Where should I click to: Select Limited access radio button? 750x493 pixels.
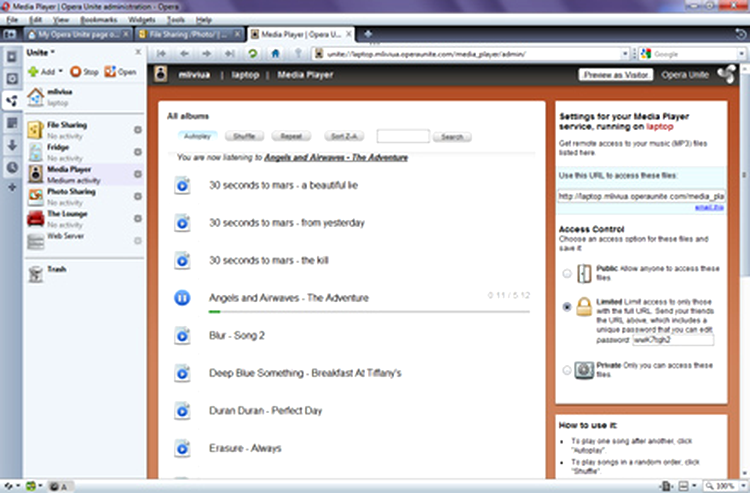567,307
